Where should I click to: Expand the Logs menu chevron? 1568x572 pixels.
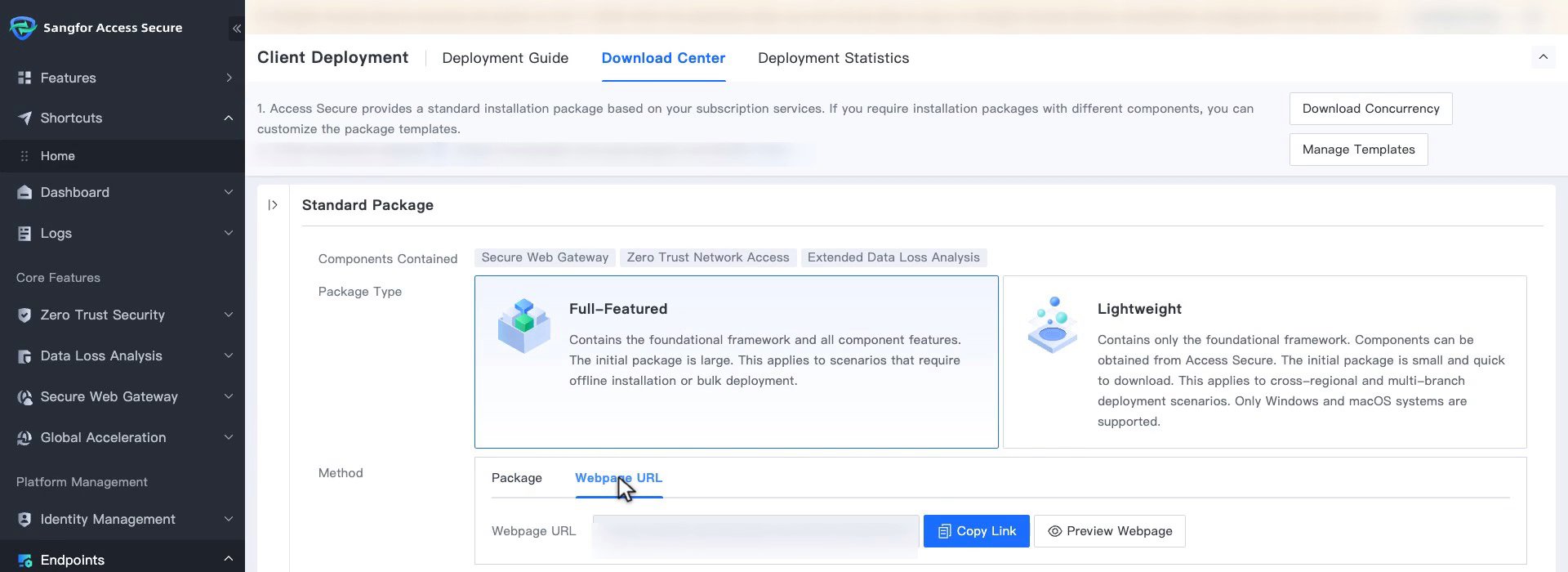229,233
